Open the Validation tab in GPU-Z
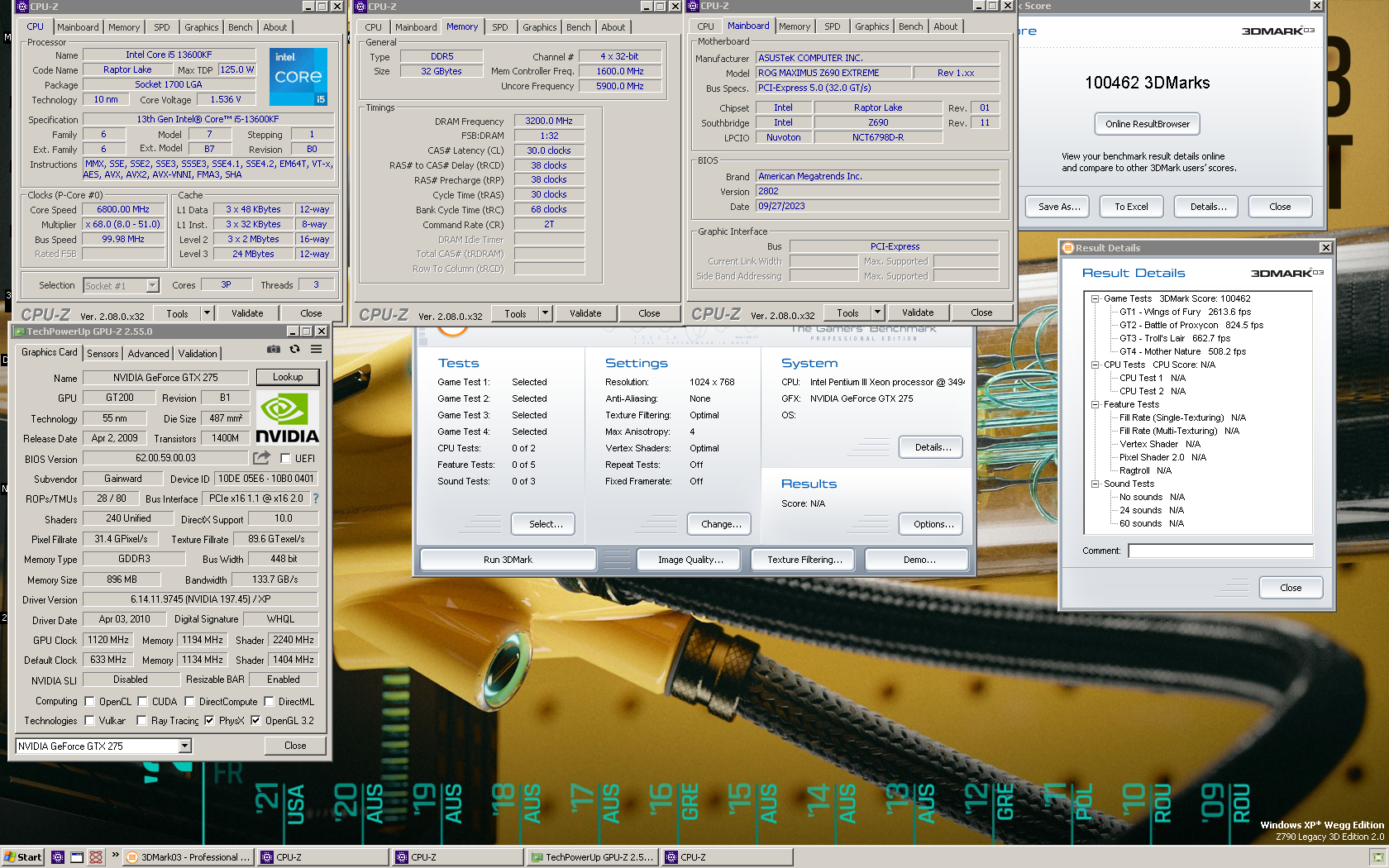Screen dimensions: 1389x868 point(198,353)
